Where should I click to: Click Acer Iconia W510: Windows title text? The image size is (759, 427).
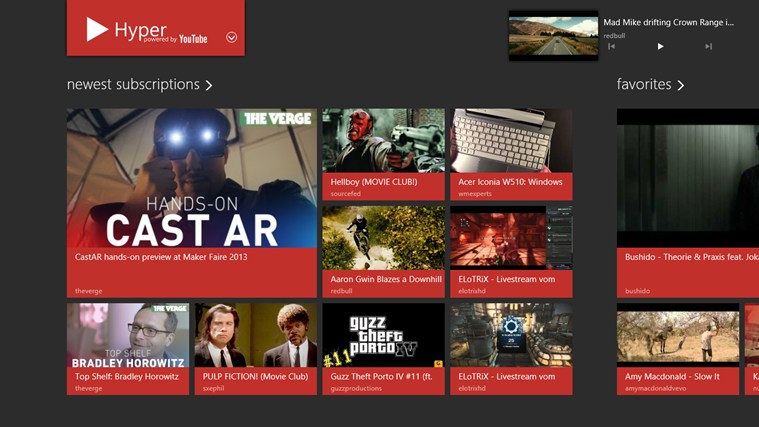[510, 182]
